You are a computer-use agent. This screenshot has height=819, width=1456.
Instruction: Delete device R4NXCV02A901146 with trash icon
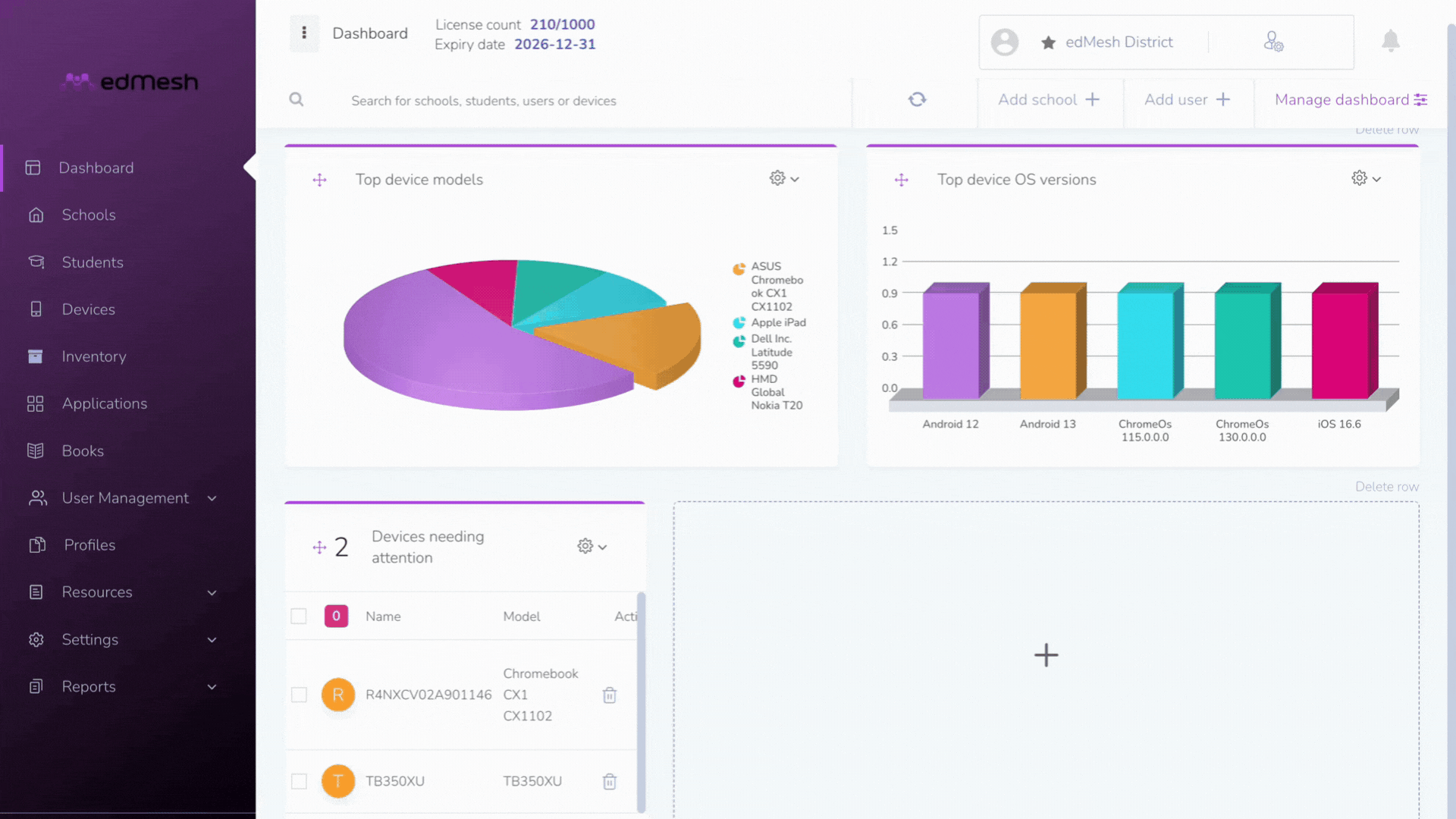610,695
